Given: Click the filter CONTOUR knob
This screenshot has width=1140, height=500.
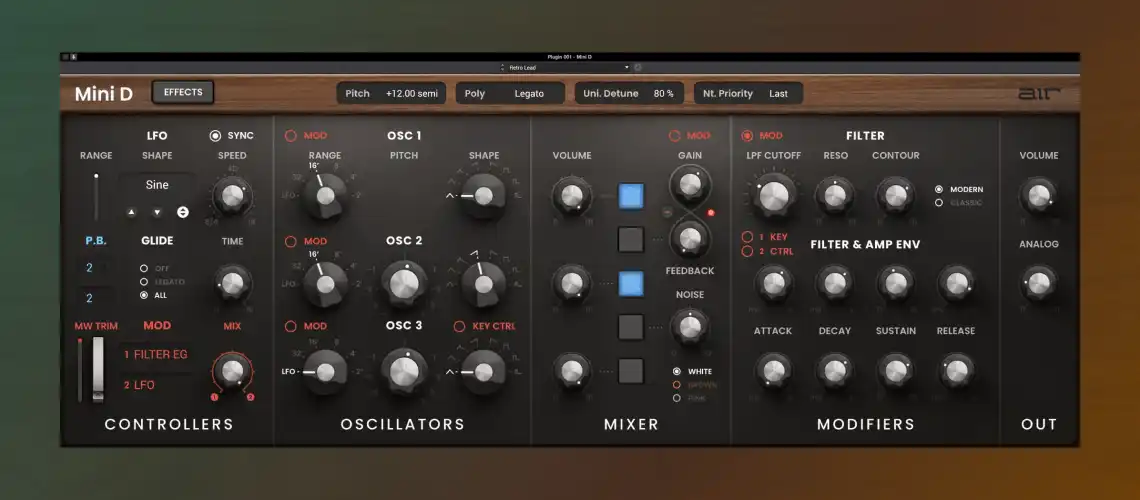Looking at the screenshot, I should [896, 195].
